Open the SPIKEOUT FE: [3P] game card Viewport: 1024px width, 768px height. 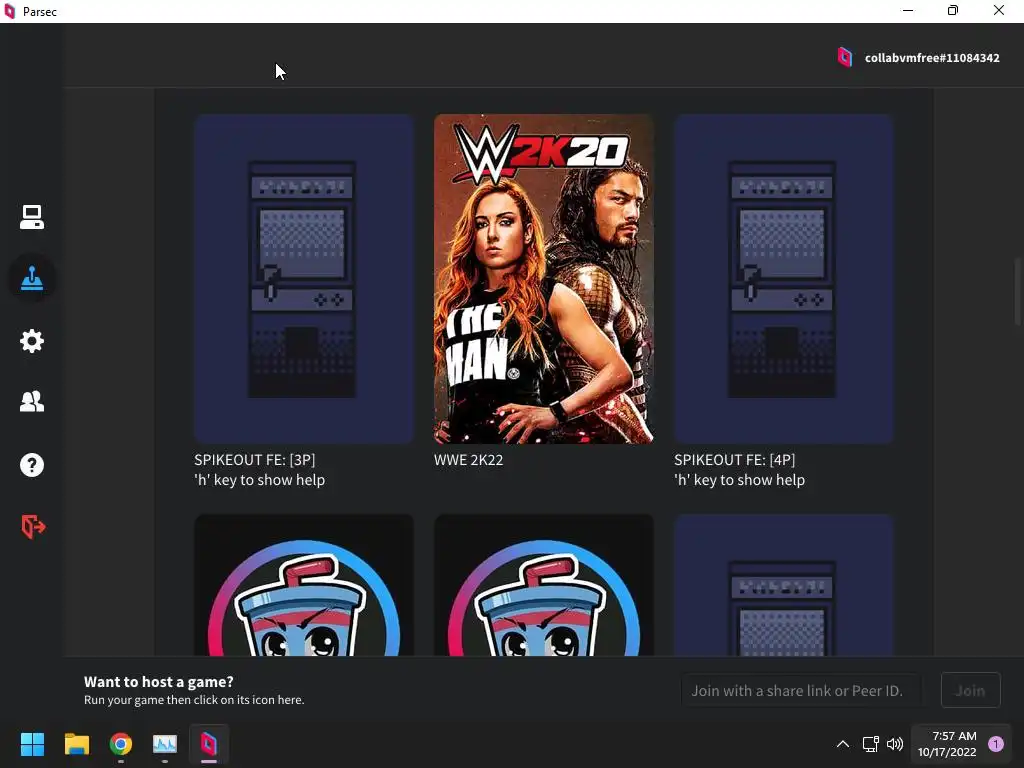(304, 279)
